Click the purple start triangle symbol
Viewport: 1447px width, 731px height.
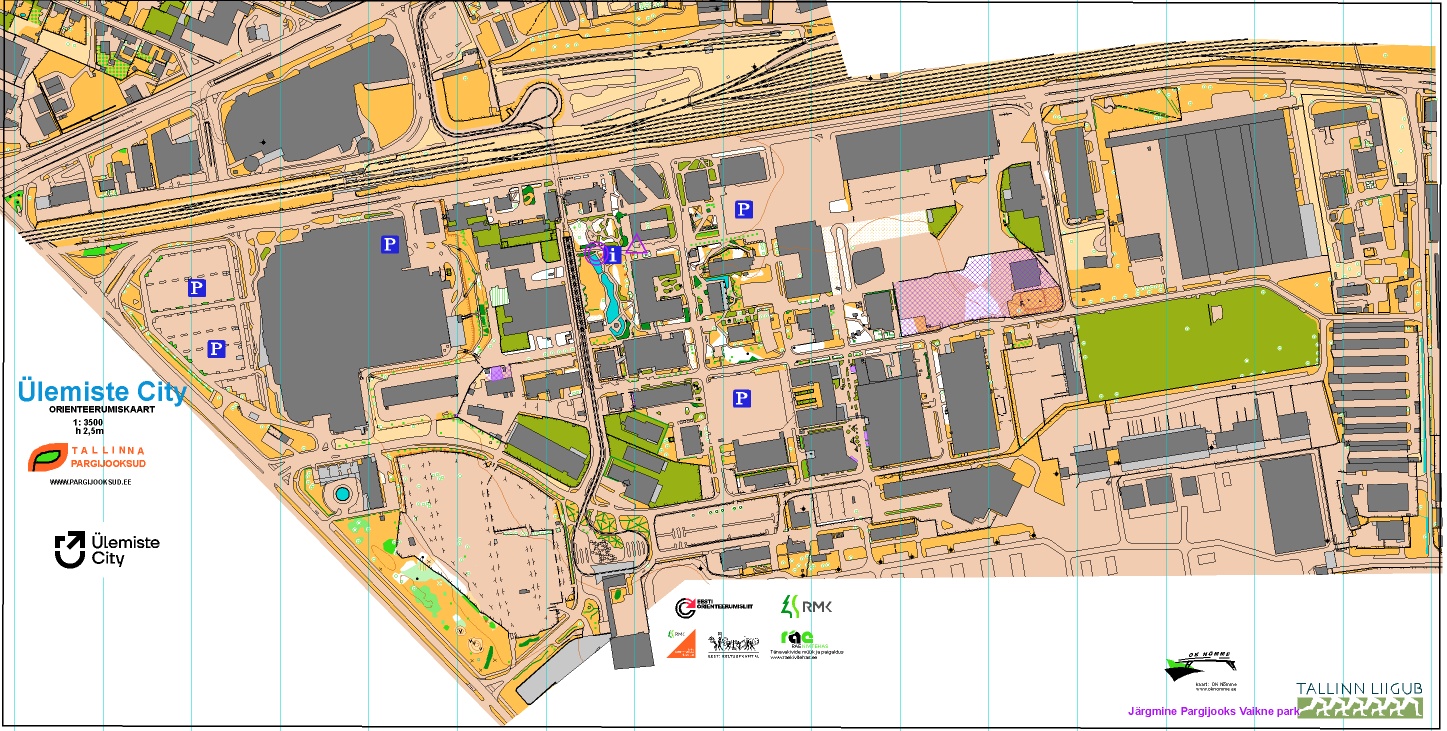point(637,242)
